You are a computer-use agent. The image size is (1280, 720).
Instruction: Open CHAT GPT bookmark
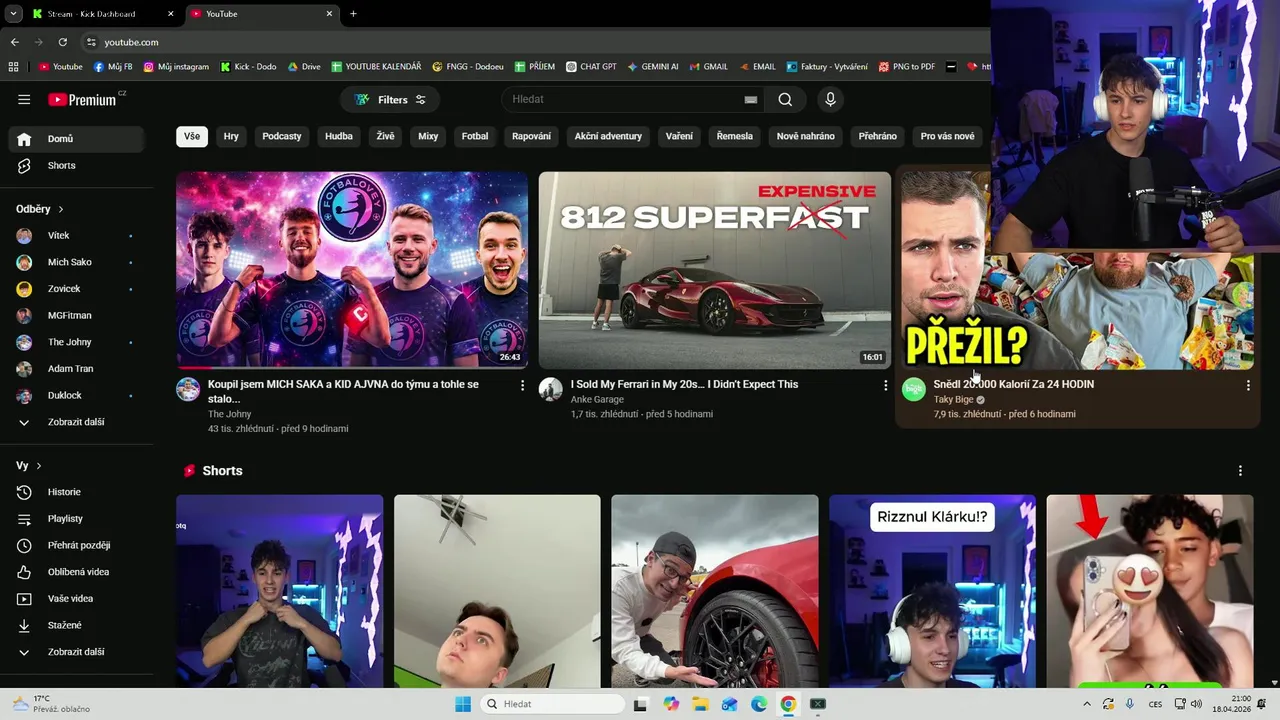click(x=591, y=67)
